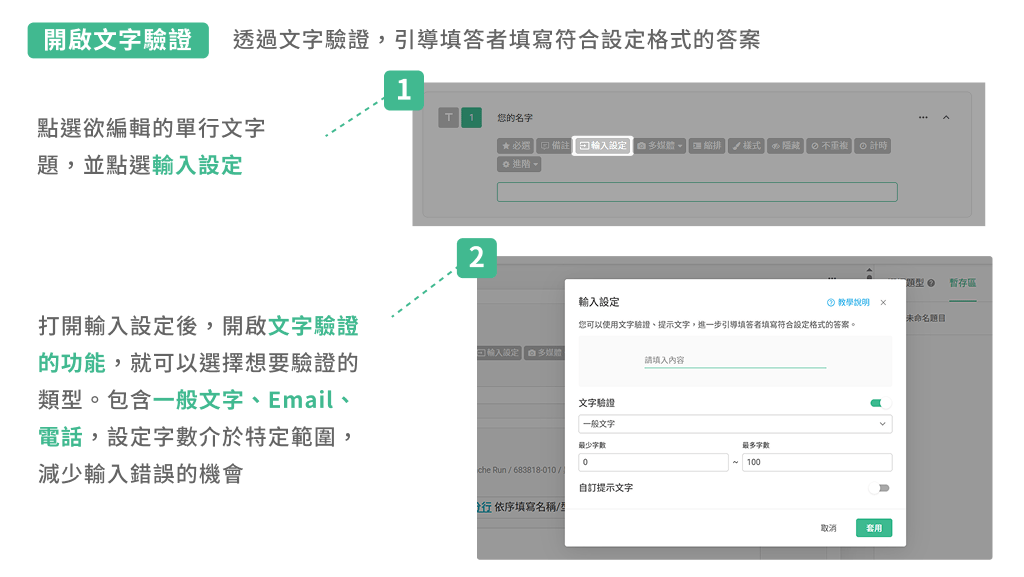Open 輸入設定 in the 您的名字 question toolbar
Image resolution: width=1024 pixels, height=577 pixels.
(603, 146)
